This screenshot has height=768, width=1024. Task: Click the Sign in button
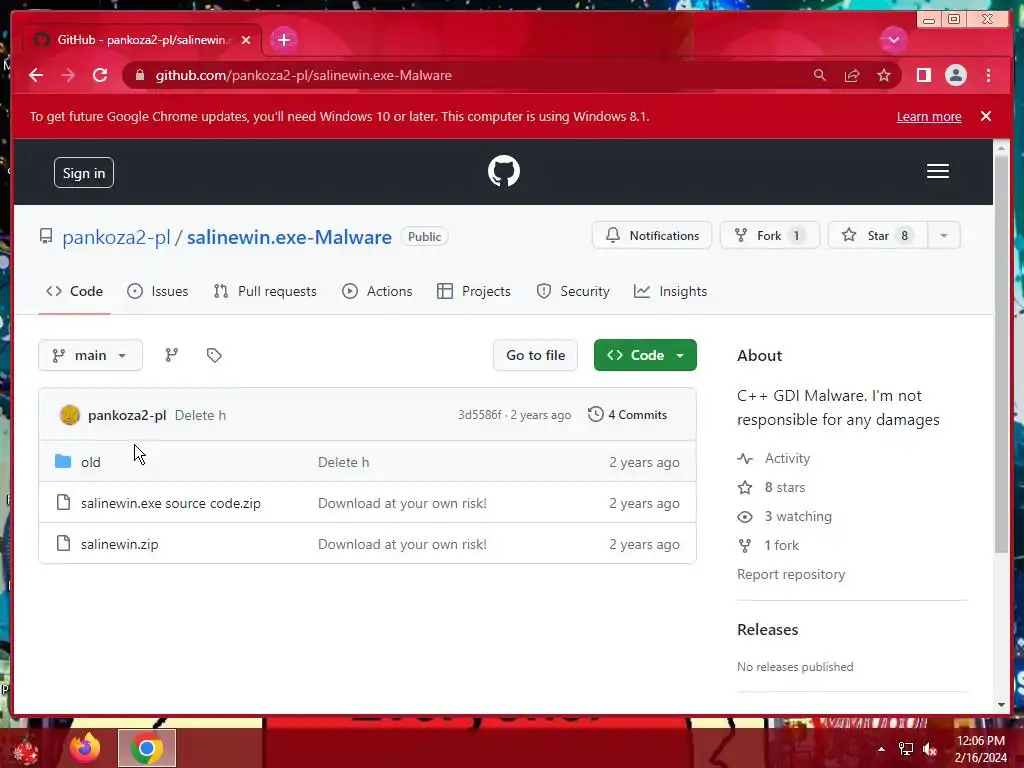coord(84,172)
